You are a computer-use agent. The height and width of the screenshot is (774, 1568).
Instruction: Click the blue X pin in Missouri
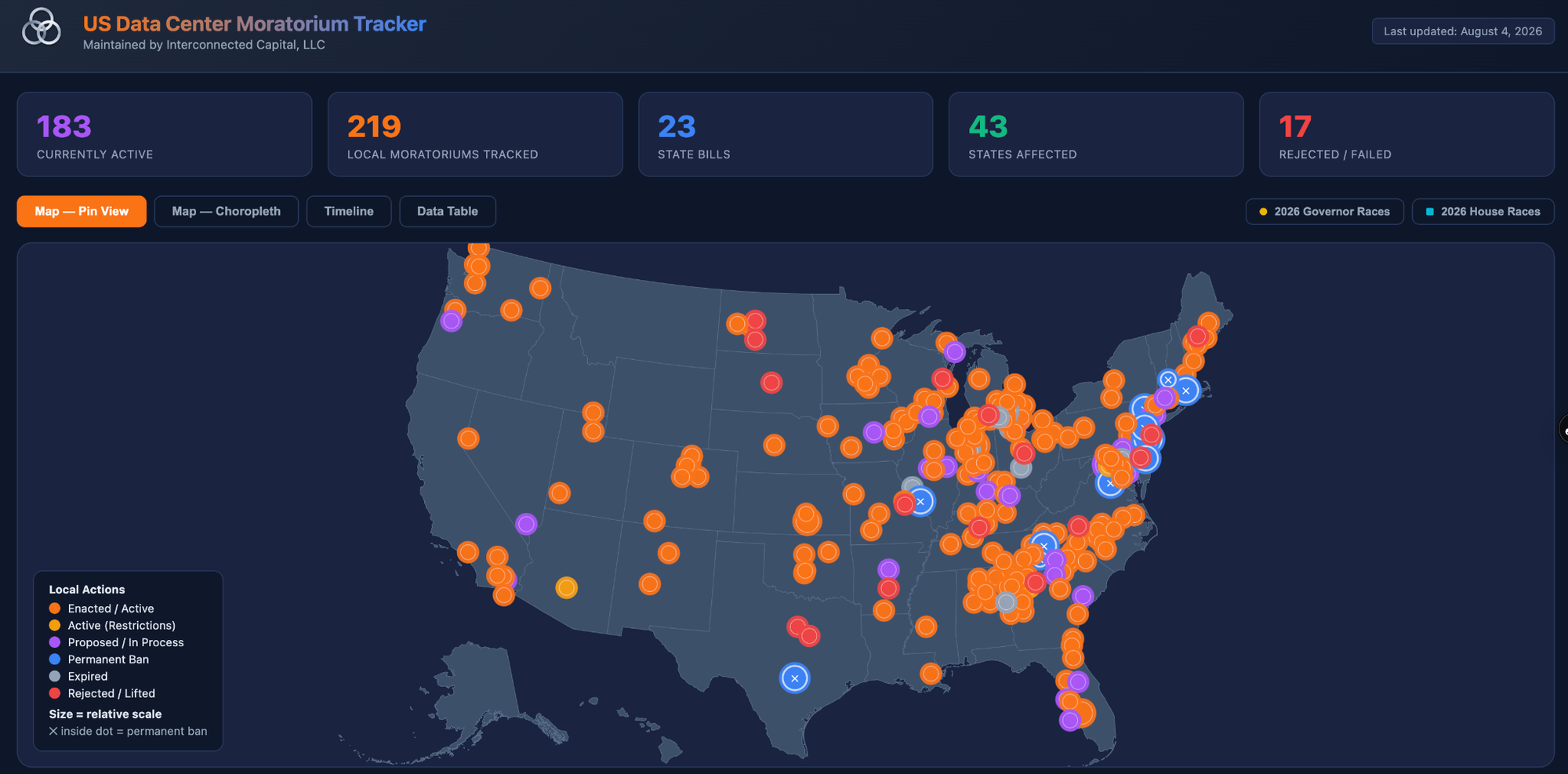(921, 501)
